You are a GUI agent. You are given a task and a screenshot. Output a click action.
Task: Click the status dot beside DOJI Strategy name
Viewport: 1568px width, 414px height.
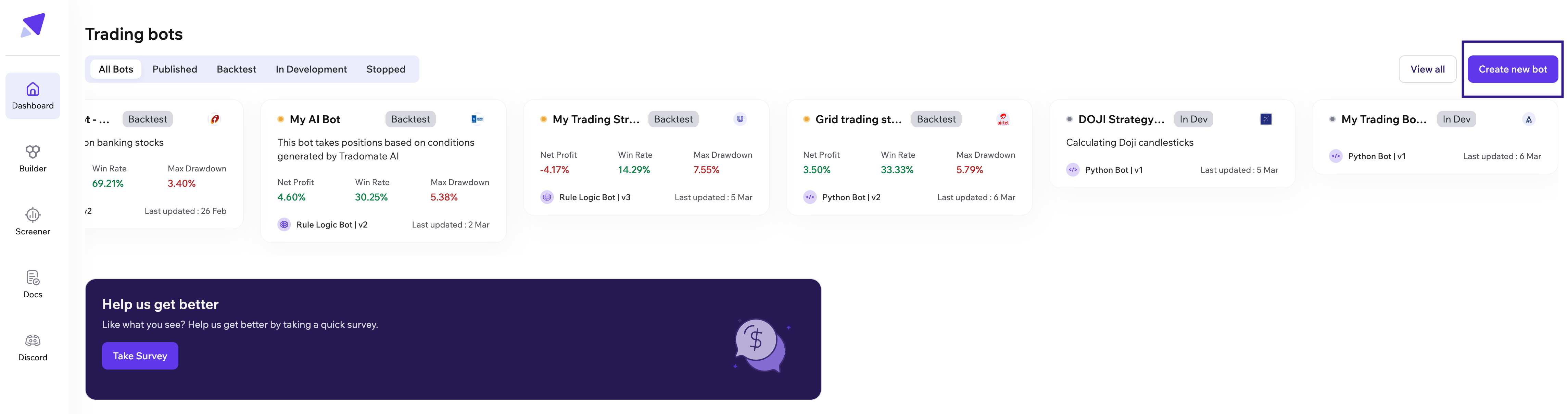pyautogui.click(x=1069, y=118)
